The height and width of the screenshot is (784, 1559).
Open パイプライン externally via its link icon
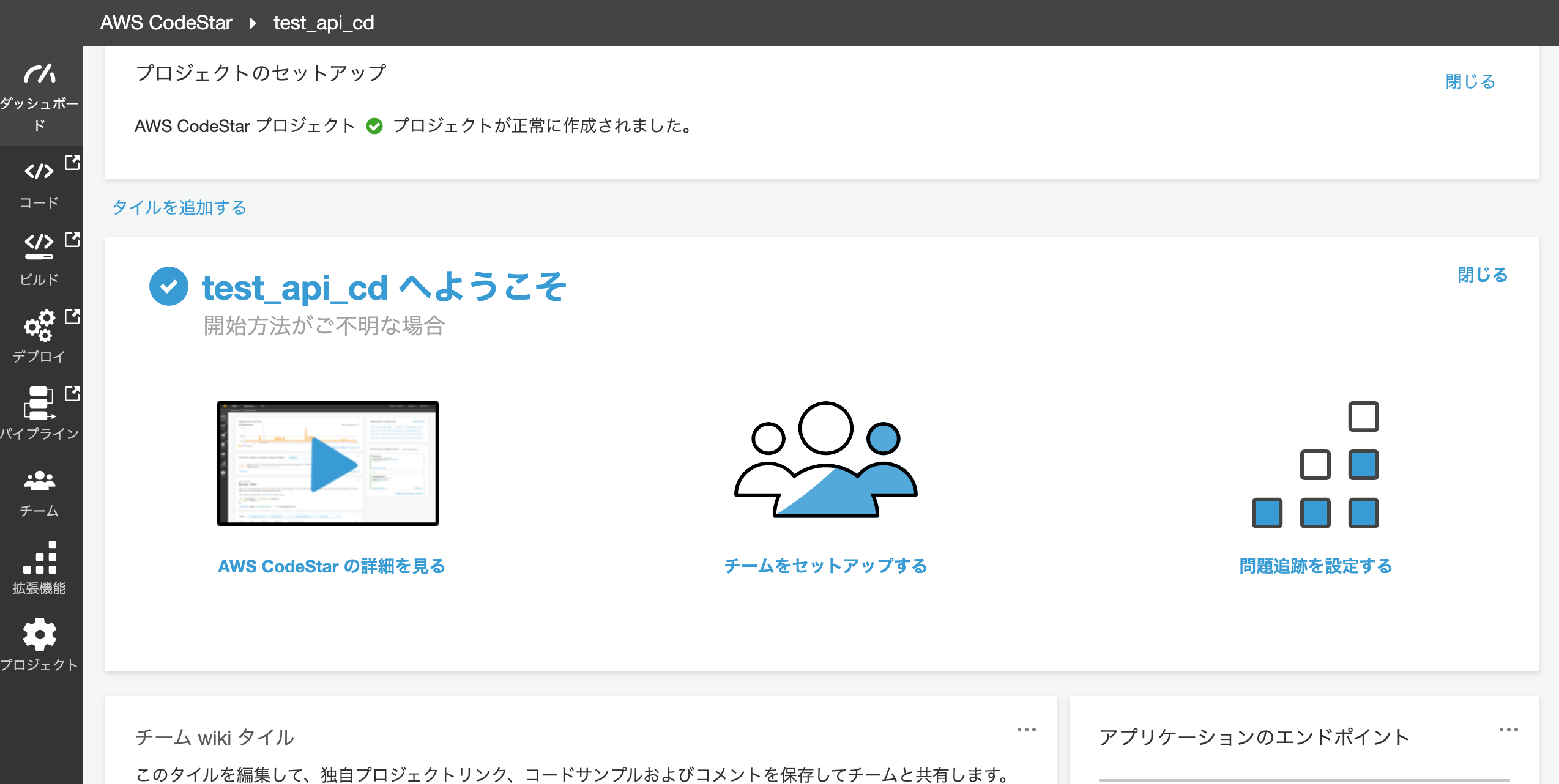point(73,394)
